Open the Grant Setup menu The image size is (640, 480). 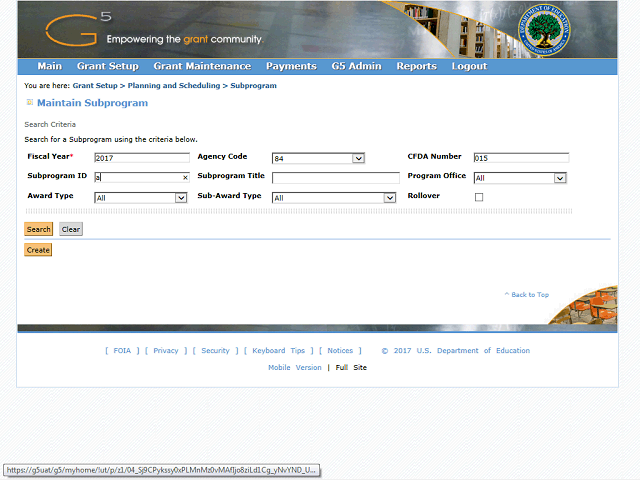(x=106, y=67)
